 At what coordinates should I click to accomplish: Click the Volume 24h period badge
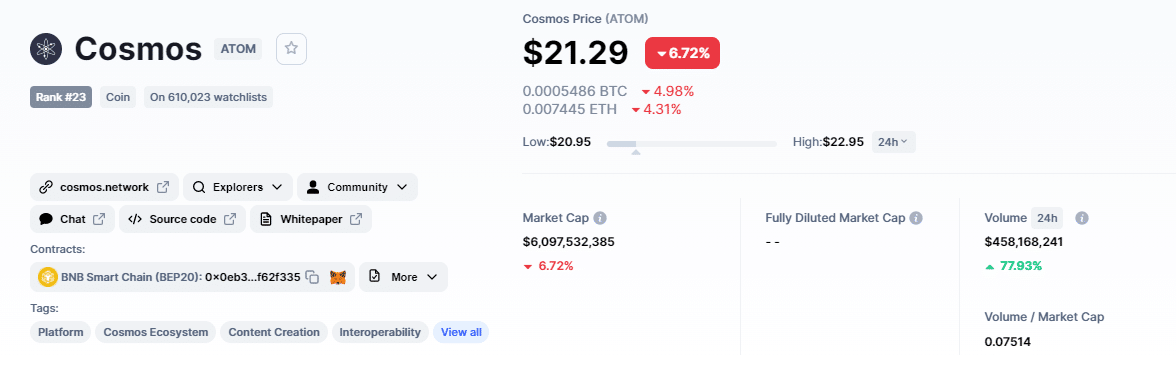pos(1047,218)
